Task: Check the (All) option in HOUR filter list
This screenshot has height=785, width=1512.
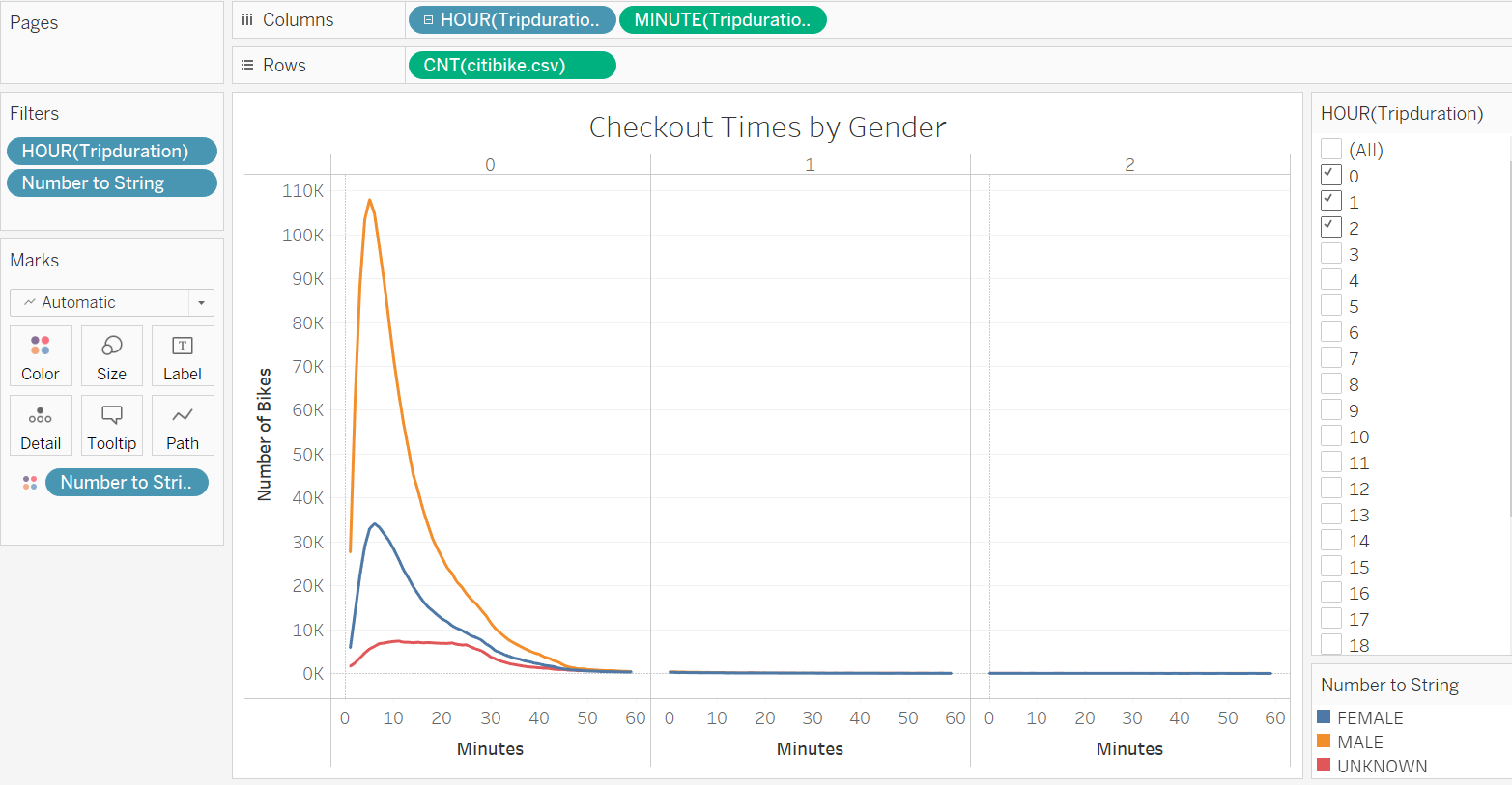Action: point(1330,149)
